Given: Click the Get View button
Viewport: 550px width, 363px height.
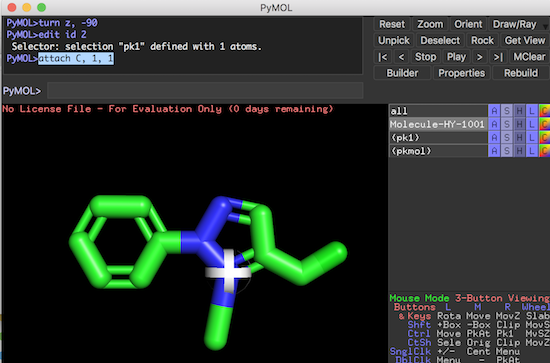Looking at the screenshot, I should coord(525,40).
